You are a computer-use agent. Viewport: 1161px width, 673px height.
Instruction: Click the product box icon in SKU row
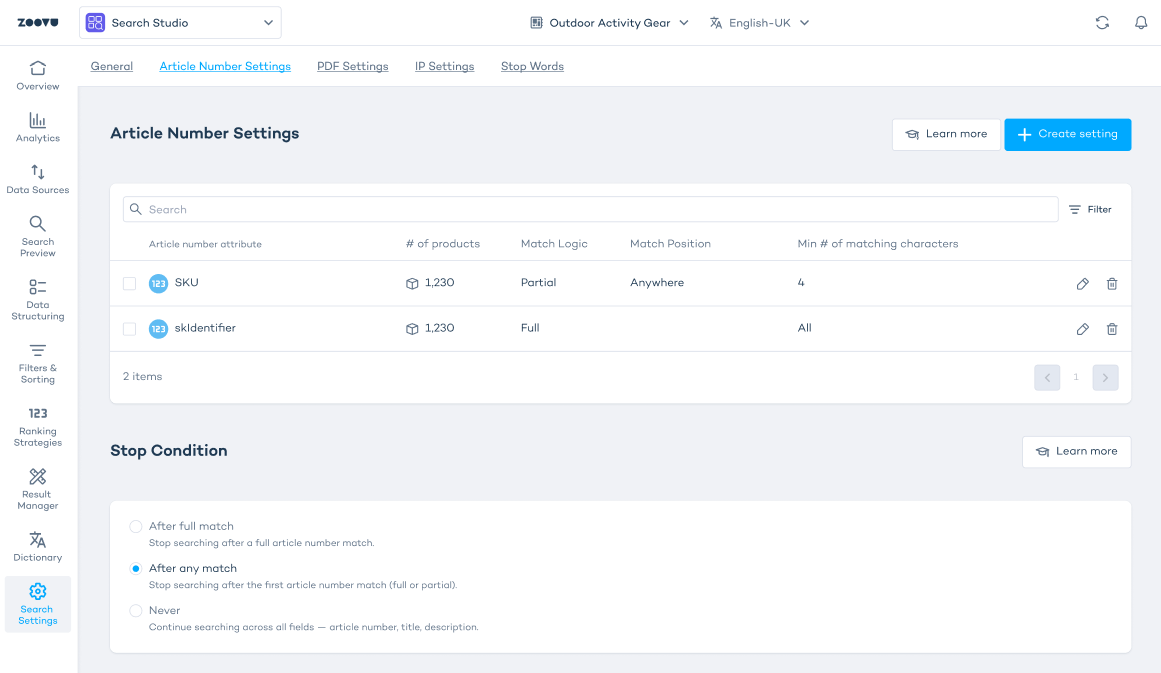[x=412, y=284]
